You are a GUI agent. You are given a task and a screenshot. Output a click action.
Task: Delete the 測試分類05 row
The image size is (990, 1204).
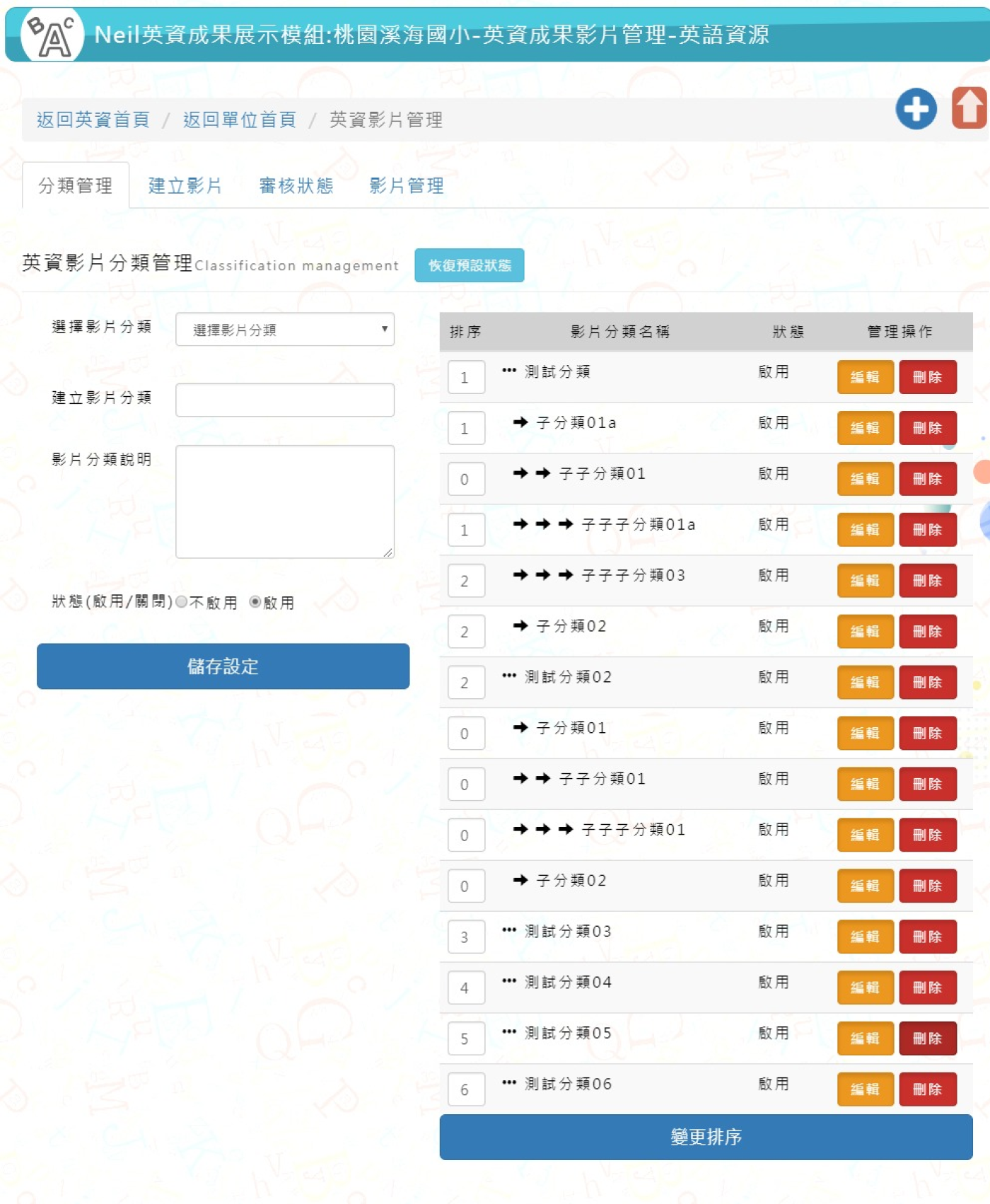click(927, 1038)
